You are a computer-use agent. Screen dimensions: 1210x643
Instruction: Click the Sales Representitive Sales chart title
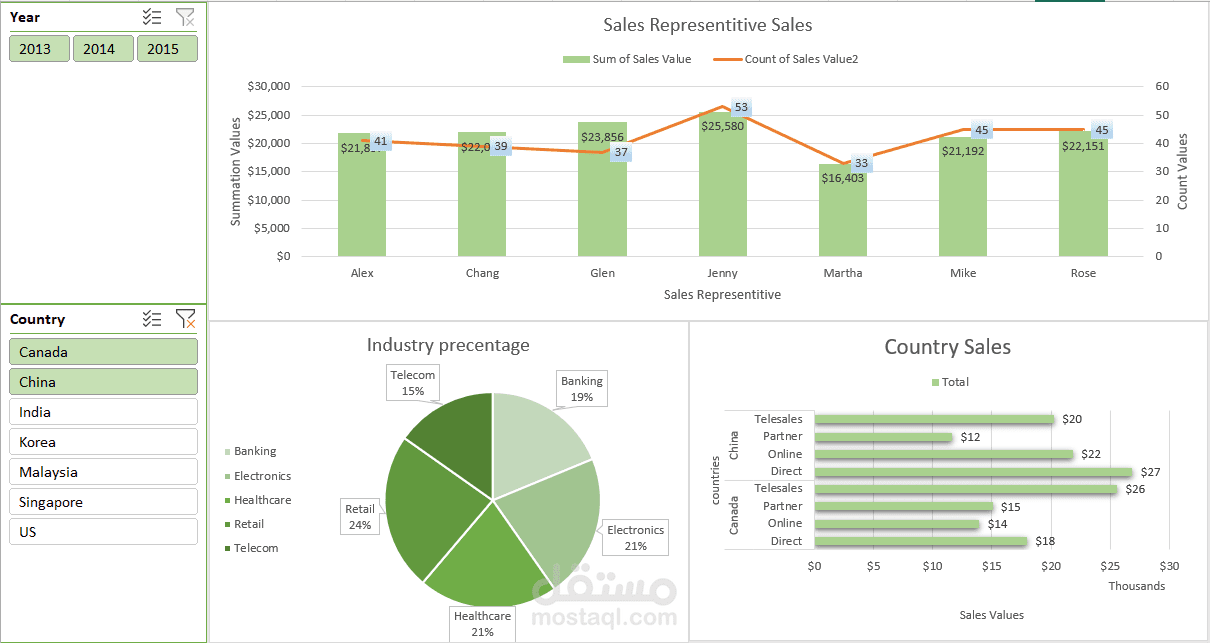(708, 25)
